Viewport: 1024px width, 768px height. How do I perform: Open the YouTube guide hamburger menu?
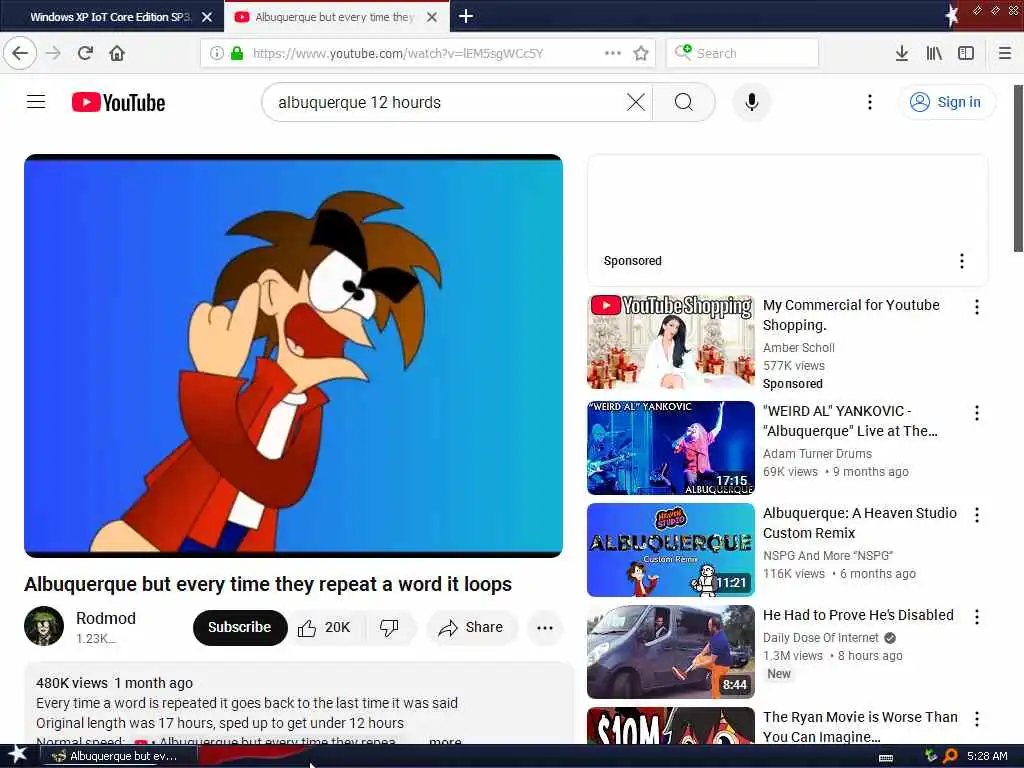click(36, 102)
